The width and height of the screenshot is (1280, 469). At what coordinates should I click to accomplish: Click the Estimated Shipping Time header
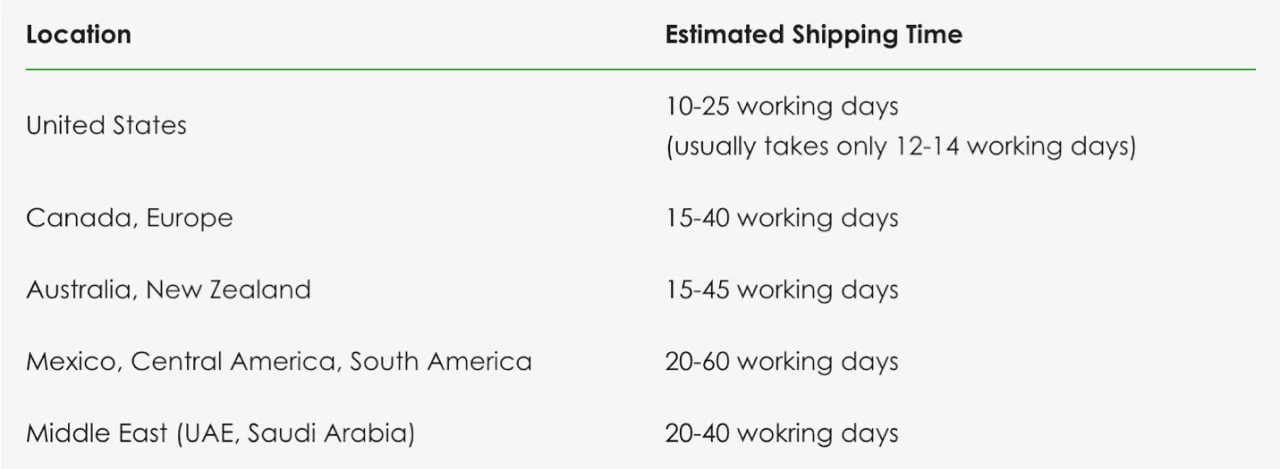813,35
